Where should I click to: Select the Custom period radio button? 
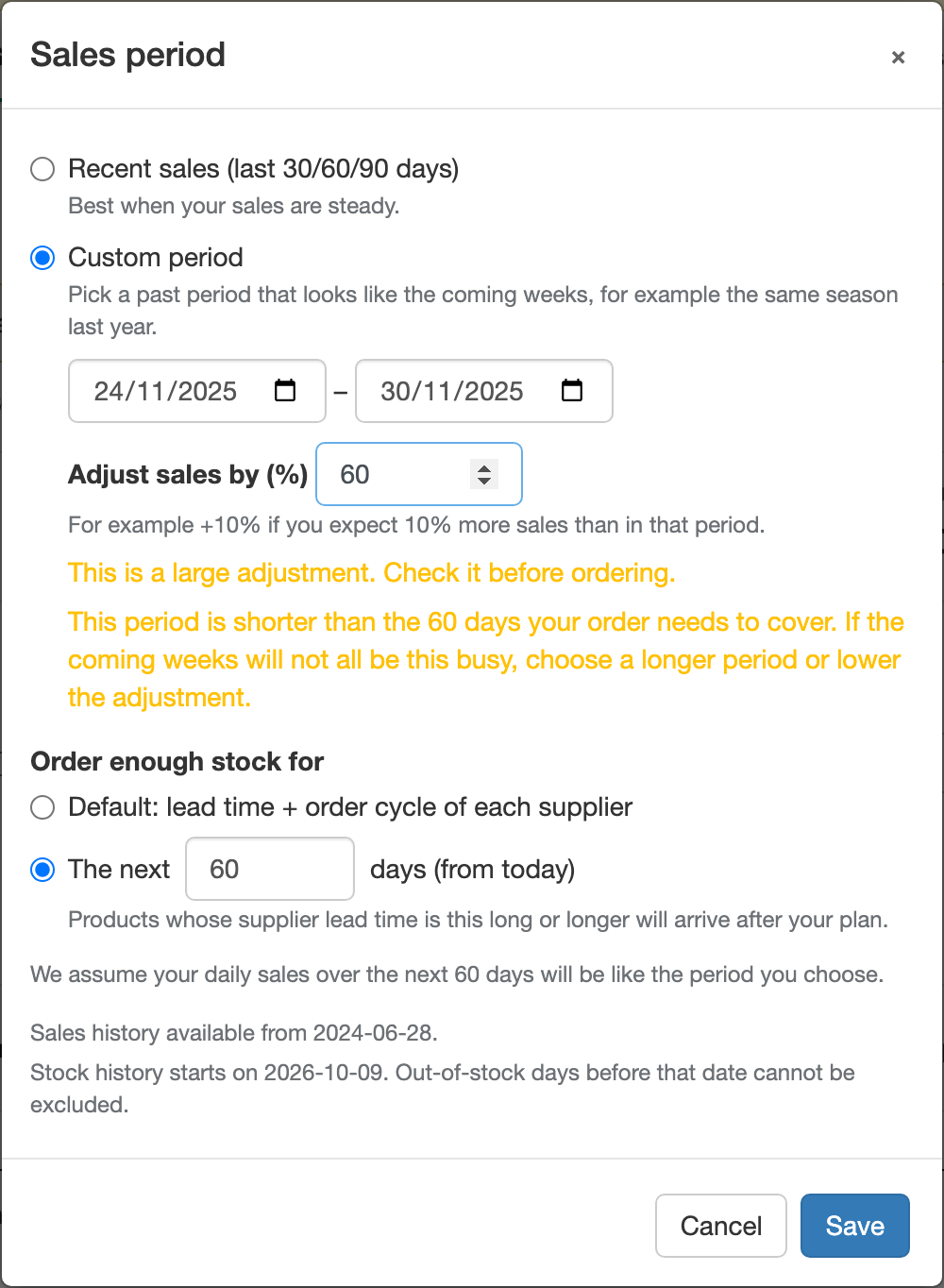click(x=42, y=258)
